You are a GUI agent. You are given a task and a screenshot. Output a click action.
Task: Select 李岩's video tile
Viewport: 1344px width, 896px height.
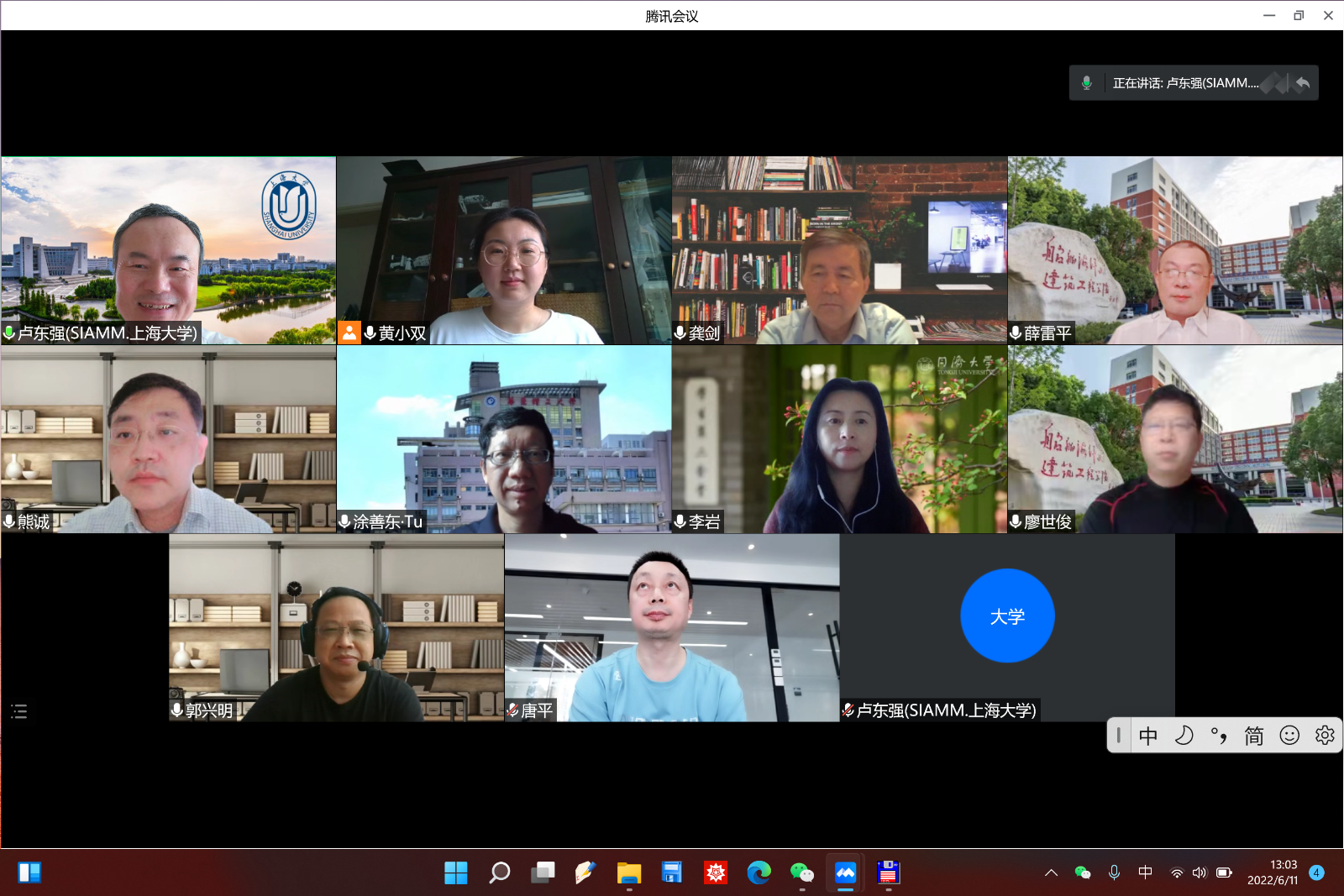click(840, 439)
